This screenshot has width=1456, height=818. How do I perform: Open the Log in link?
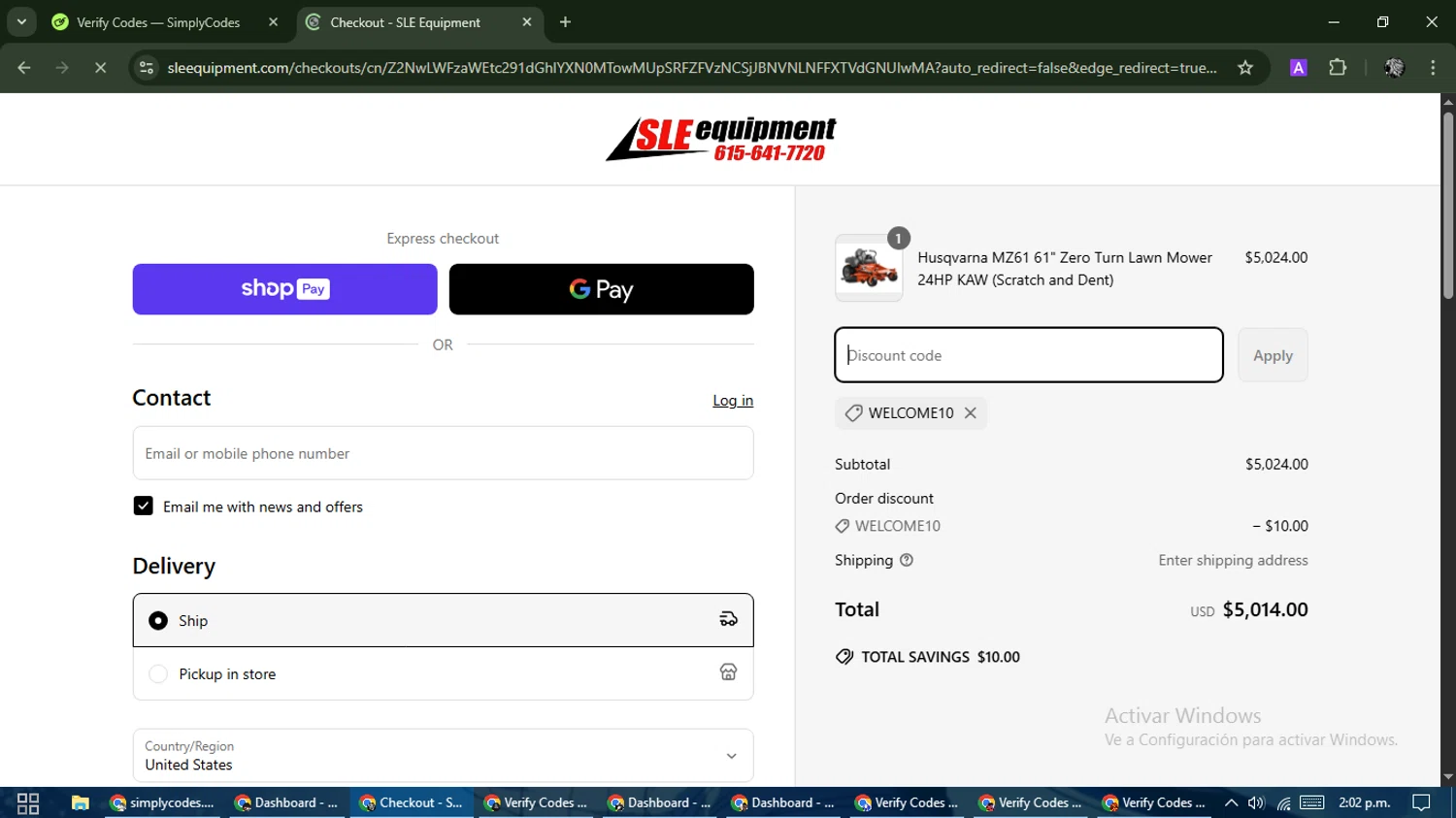[733, 401]
